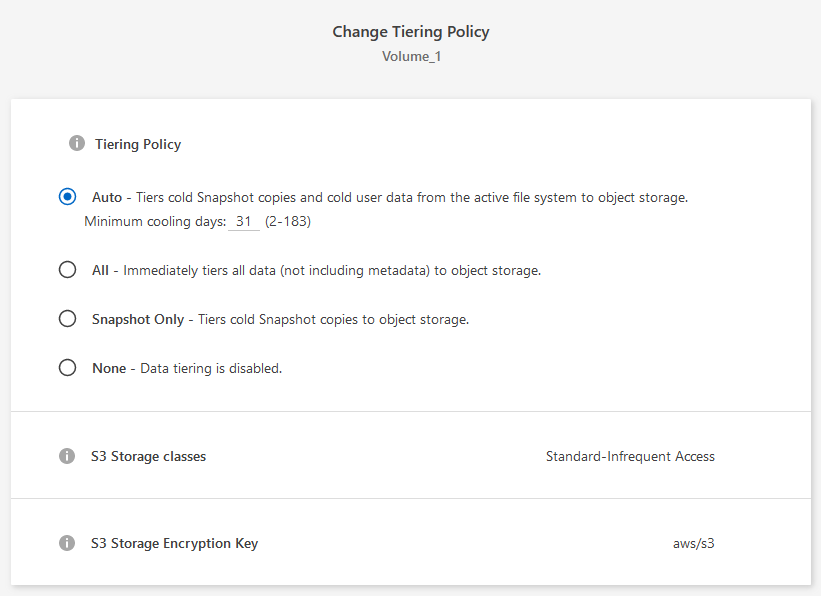
Task: Choose the All tiering policy radio button
Action: (68, 270)
